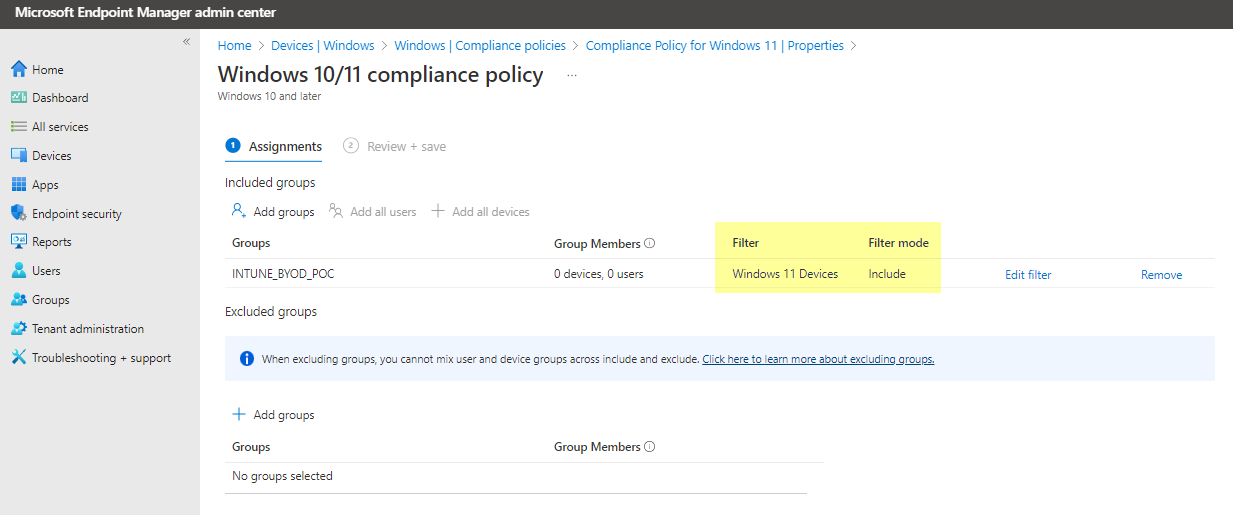Click the Microsoft Endpoint Manager admin center title
This screenshot has width=1233, height=515.
point(145,12)
